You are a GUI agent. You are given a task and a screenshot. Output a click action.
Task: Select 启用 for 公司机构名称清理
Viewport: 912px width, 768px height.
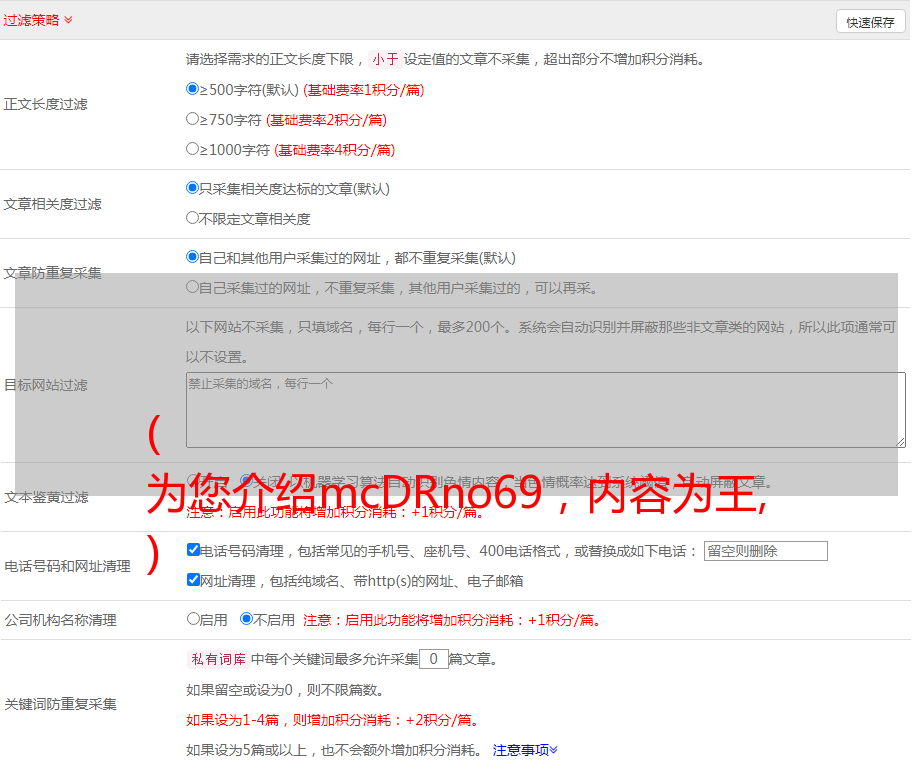(x=193, y=618)
